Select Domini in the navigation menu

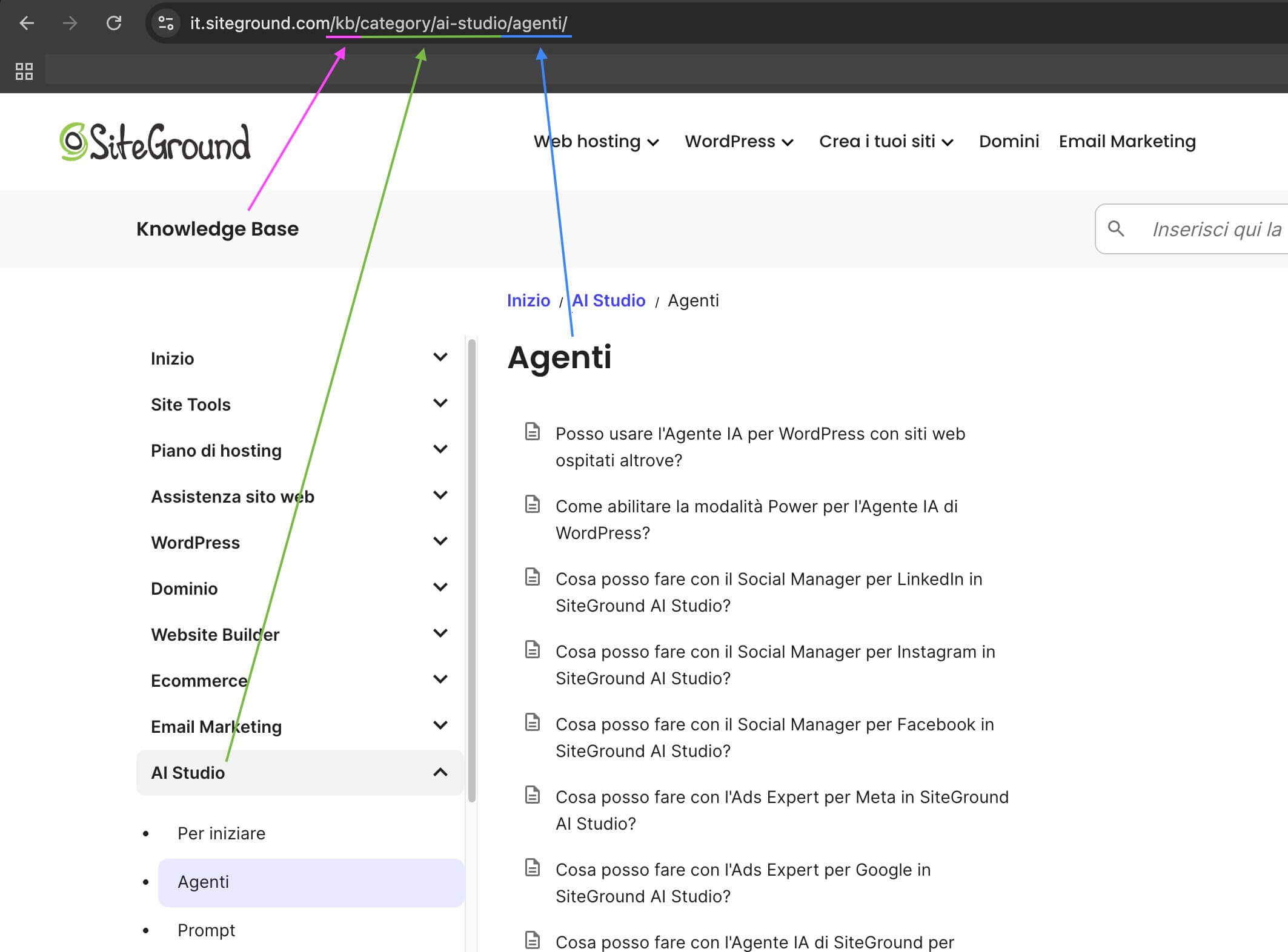pos(1008,141)
